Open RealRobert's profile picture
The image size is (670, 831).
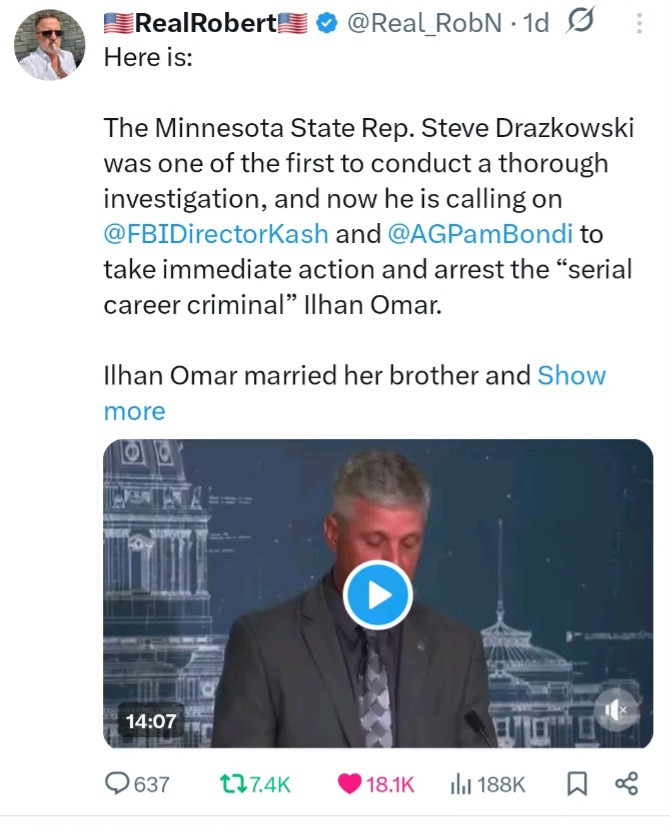(51, 46)
